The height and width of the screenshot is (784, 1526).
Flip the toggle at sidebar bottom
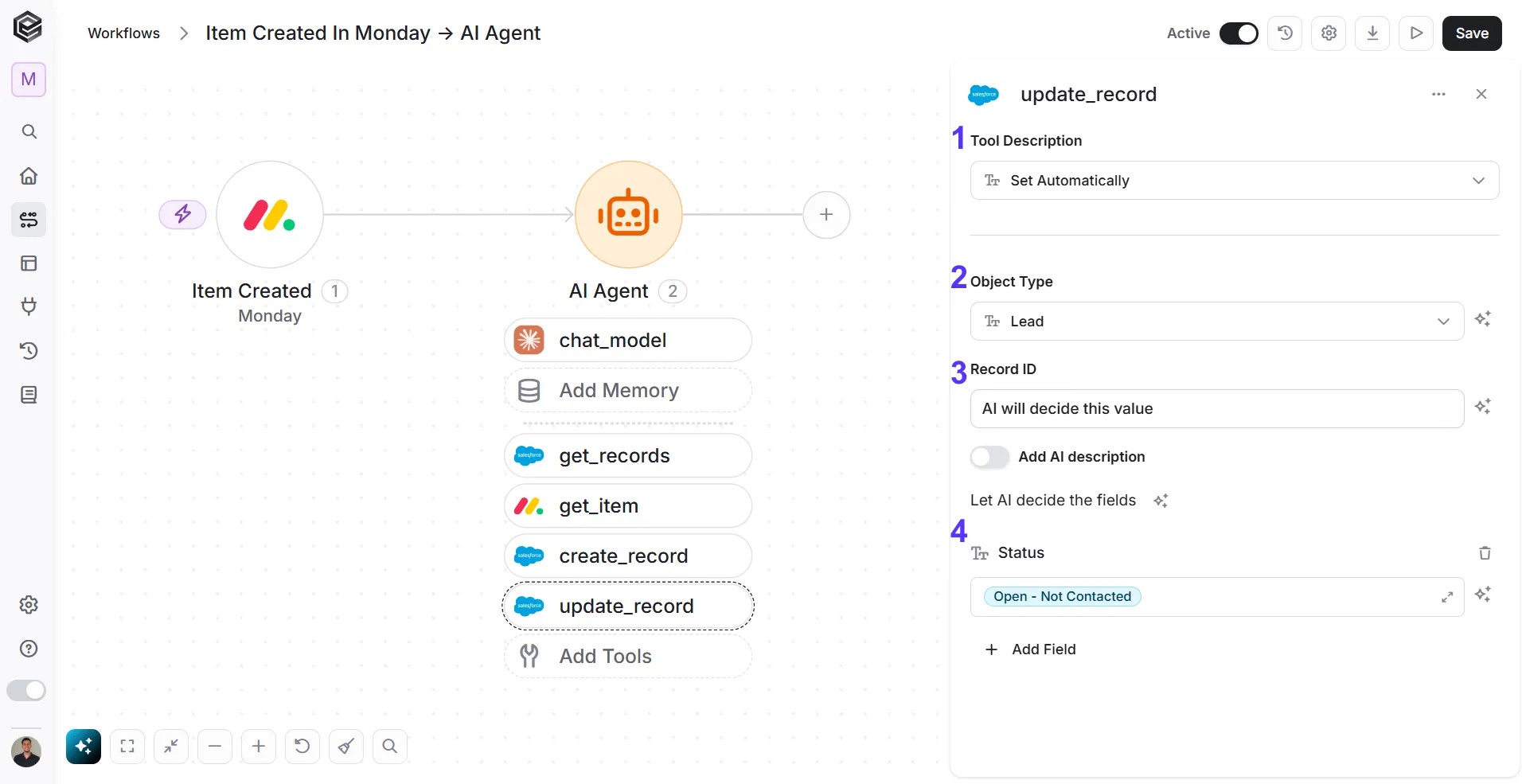pyautogui.click(x=26, y=690)
